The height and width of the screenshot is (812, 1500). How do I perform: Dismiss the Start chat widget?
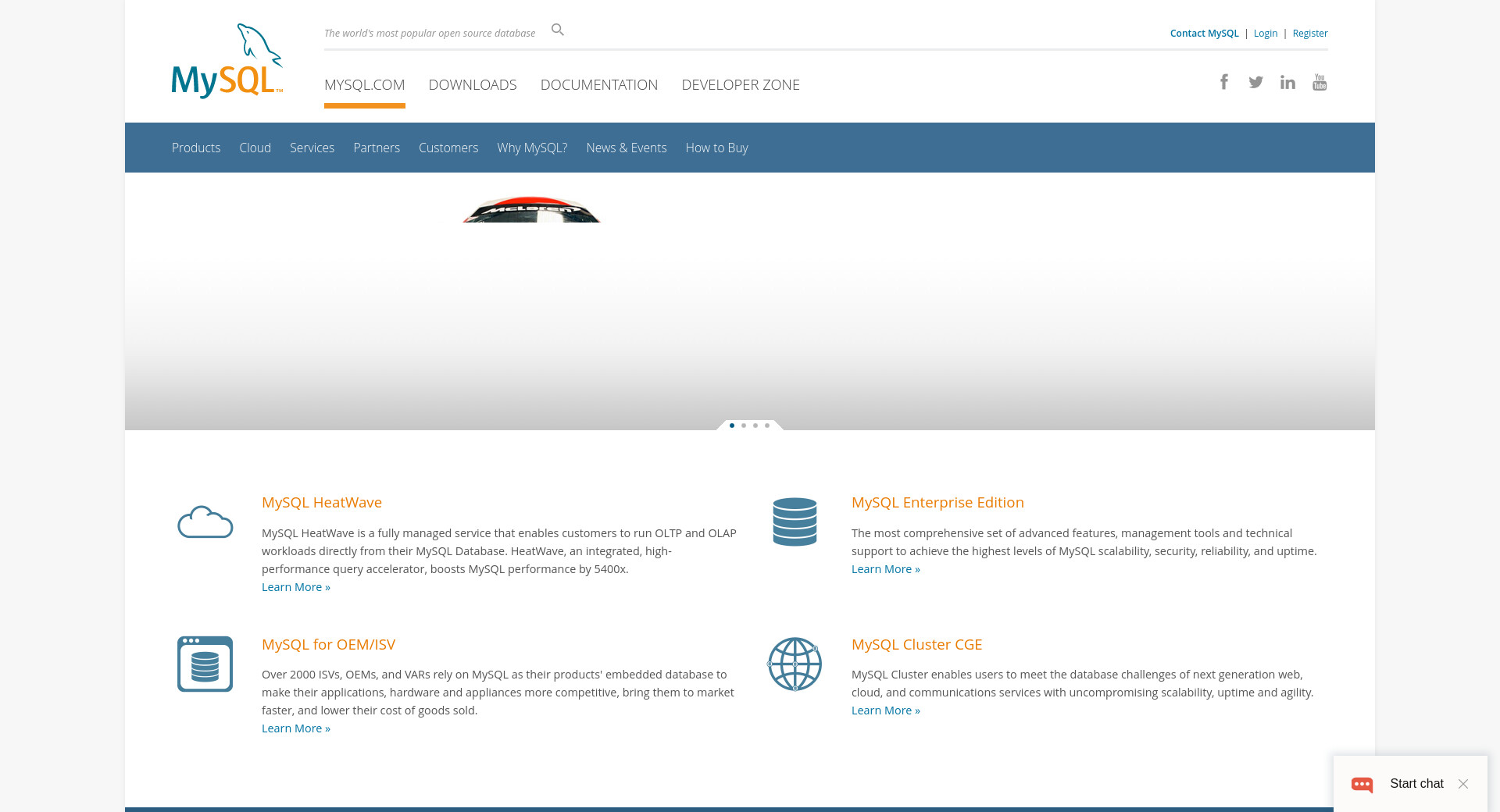coord(1463,784)
